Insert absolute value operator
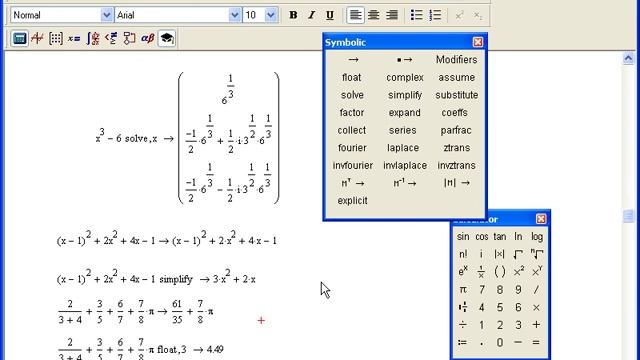This screenshot has width=640, height=360. (x=500, y=254)
